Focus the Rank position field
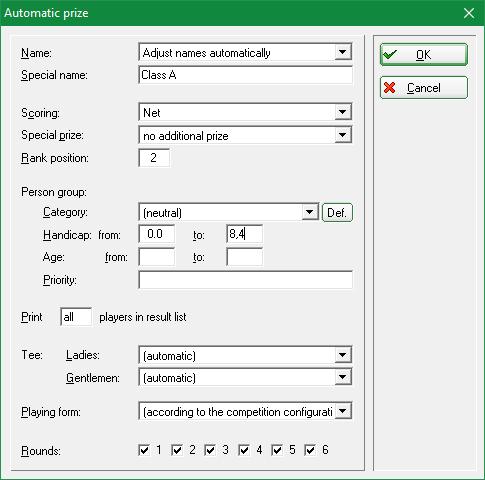The height and width of the screenshot is (480, 485). click(x=154, y=158)
